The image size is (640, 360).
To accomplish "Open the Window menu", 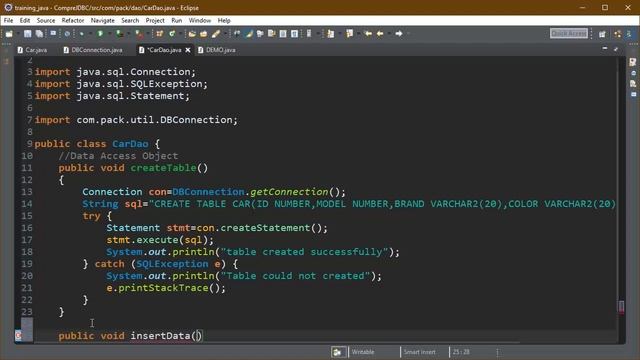I will tap(200, 20).
